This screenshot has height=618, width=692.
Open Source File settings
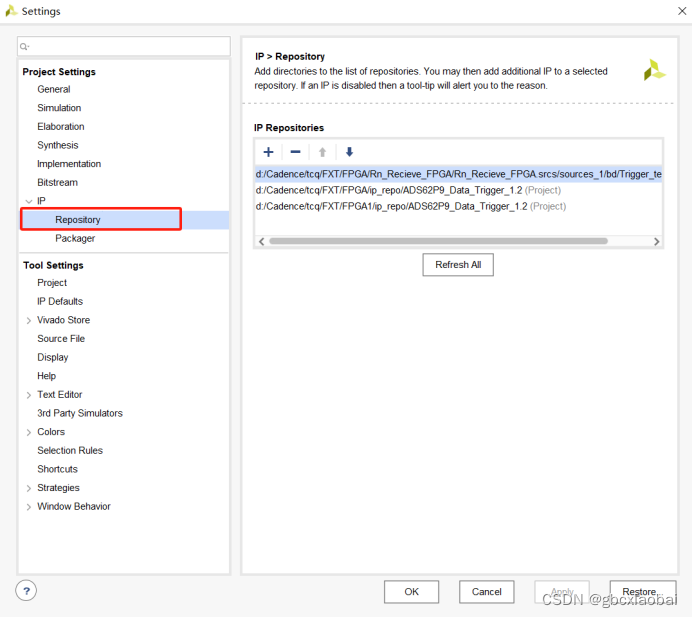[x=61, y=339]
